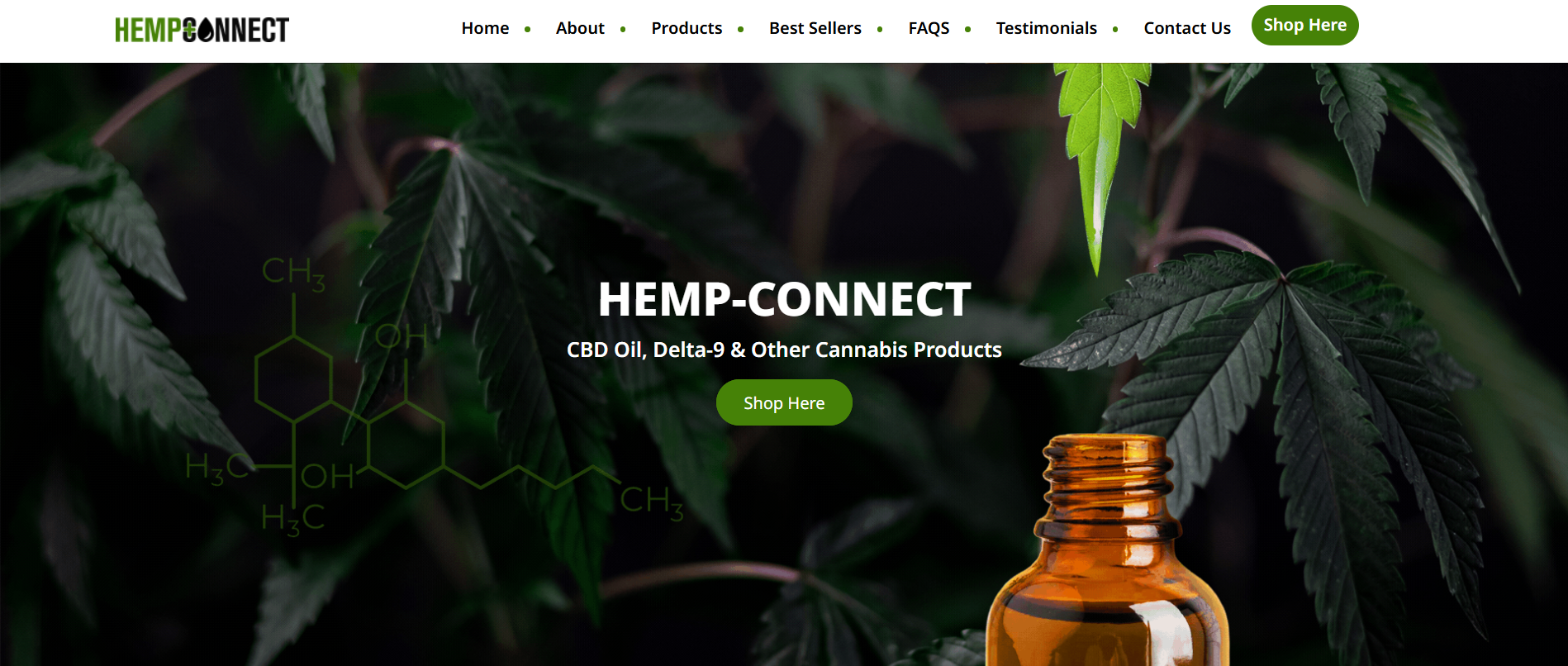The image size is (1568, 666).
Task: Open the FAQS link
Action: pyautogui.click(x=929, y=28)
